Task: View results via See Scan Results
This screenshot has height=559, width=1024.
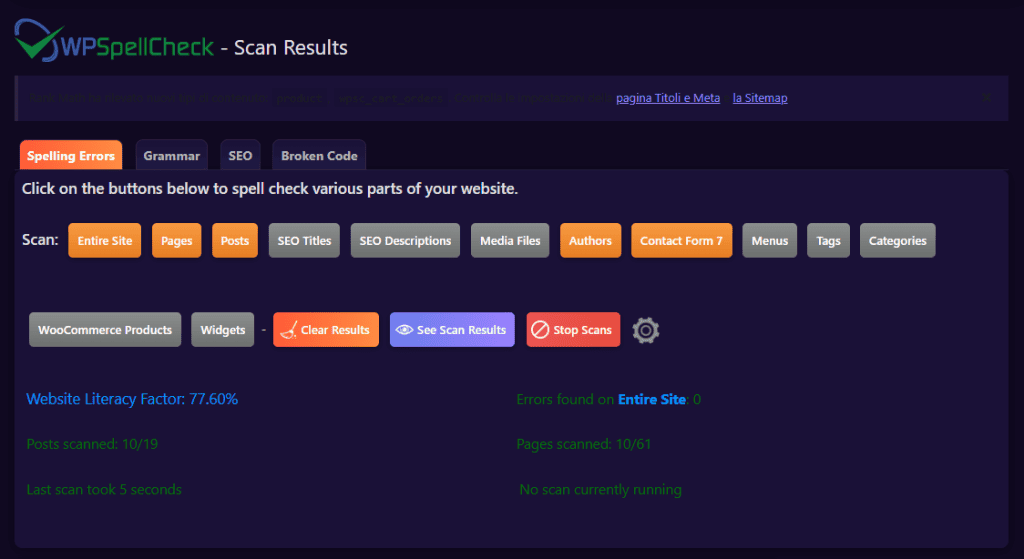Action: pyautogui.click(x=452, y=330)
